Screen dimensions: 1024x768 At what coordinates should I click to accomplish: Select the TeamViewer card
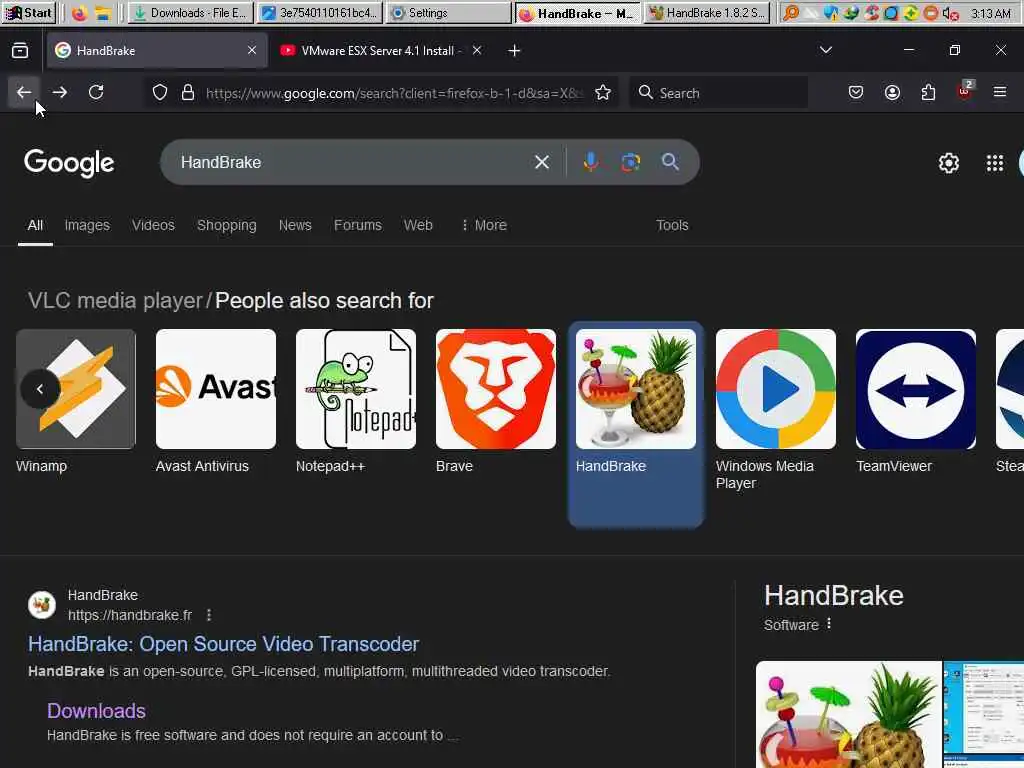pyautogui.click(x=916, y=402)
